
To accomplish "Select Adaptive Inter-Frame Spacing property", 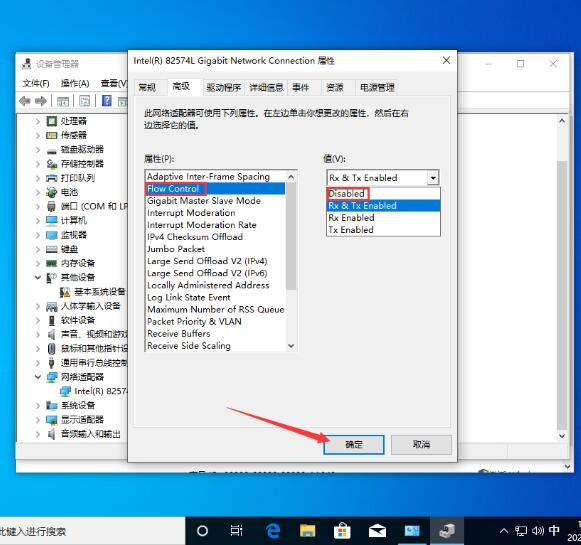I will pos(215,177).
